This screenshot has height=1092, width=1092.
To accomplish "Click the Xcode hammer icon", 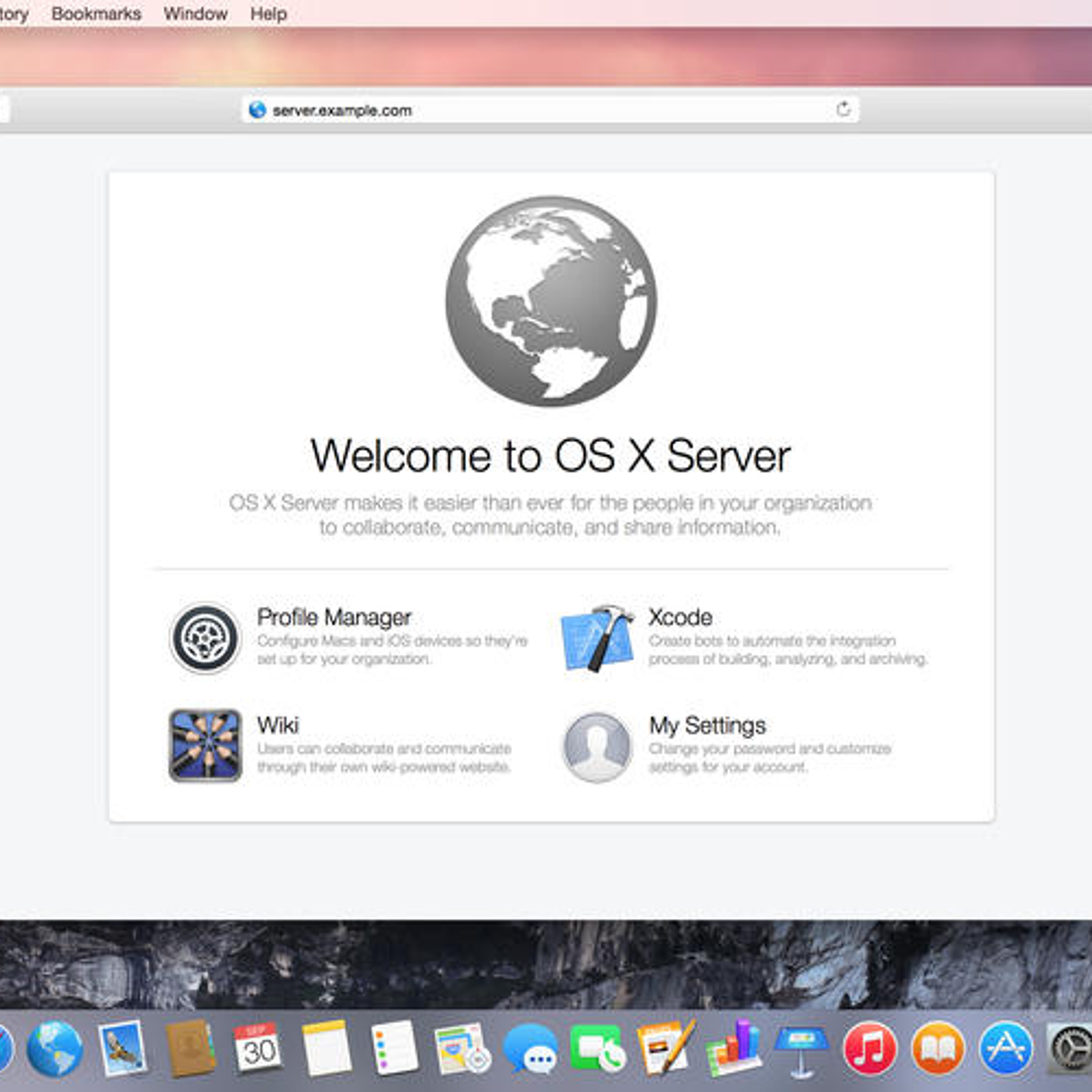I will 597,639.
